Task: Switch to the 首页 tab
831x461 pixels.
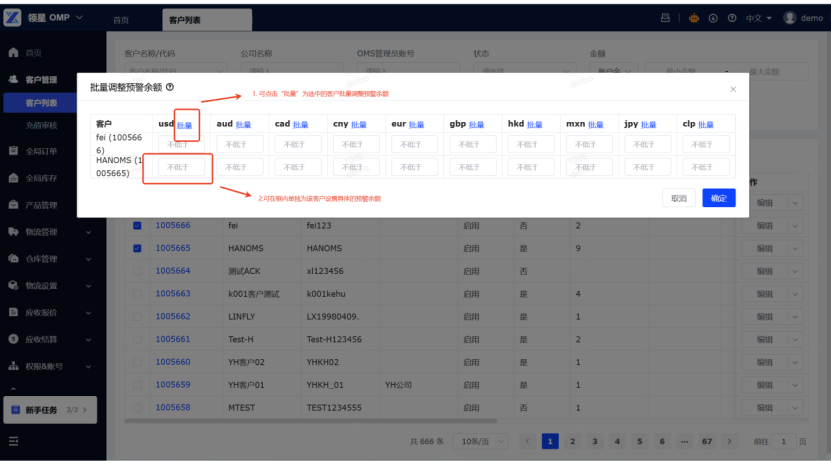Action: (121, 20)
